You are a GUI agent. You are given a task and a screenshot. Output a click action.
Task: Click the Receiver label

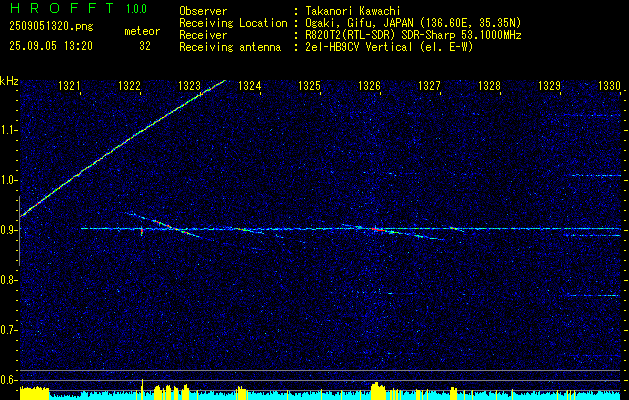tap(203, 36)
